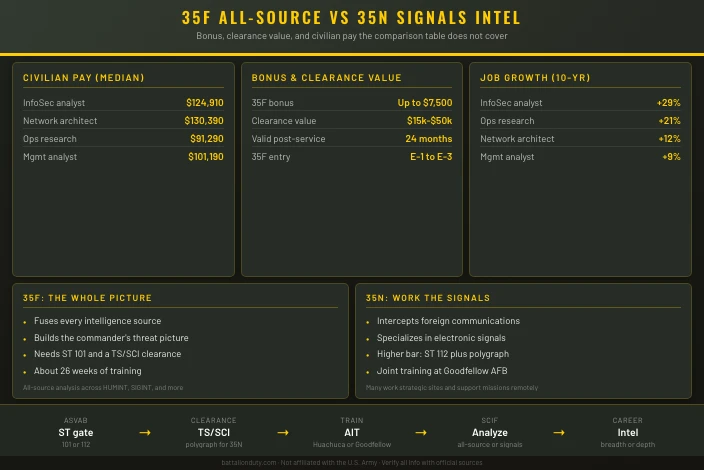Select InfoSec analyst growth +29%
Image resolution: width=704 pixels, height=470 pixels.
tap(669, 103)
